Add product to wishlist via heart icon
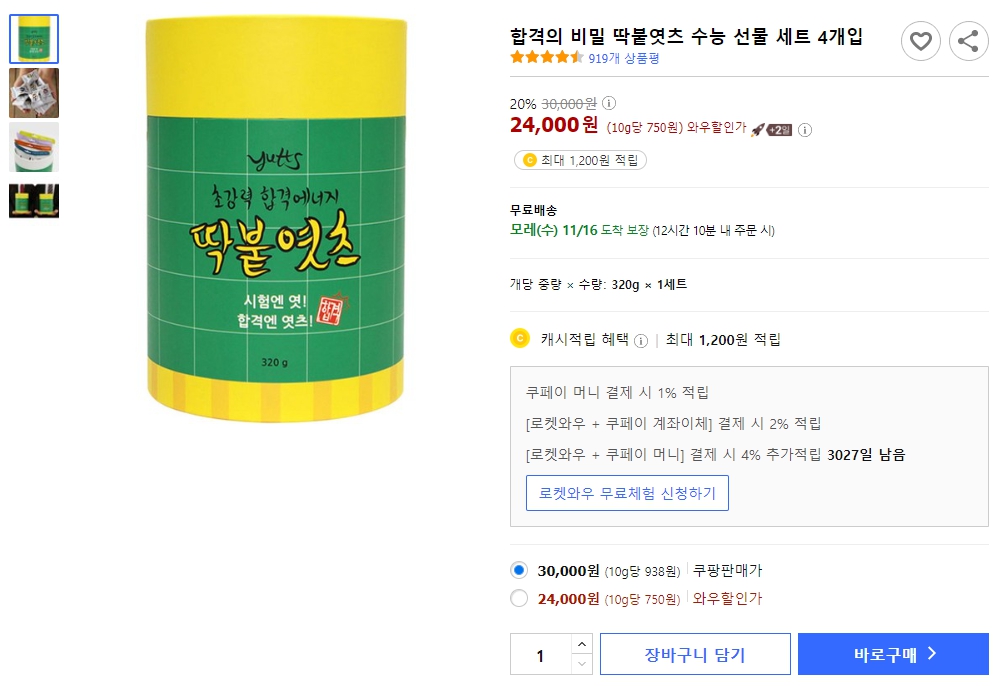Image resolution: width=997 pixels, height=686 pixels. [x=921, y=41]
